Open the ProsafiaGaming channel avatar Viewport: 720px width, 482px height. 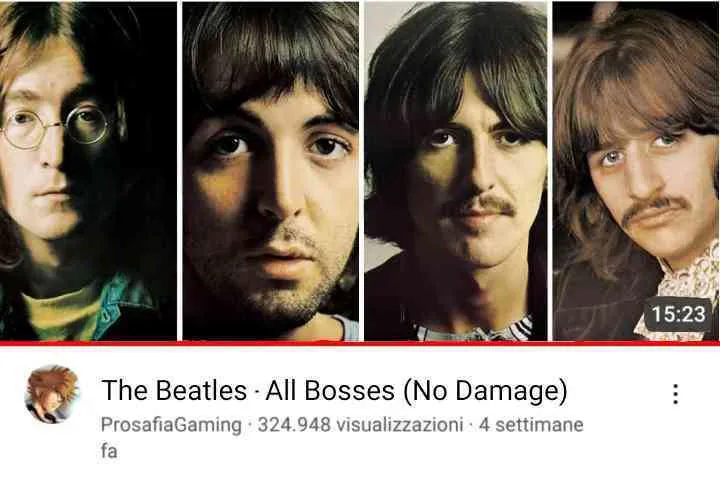point(52,394)
